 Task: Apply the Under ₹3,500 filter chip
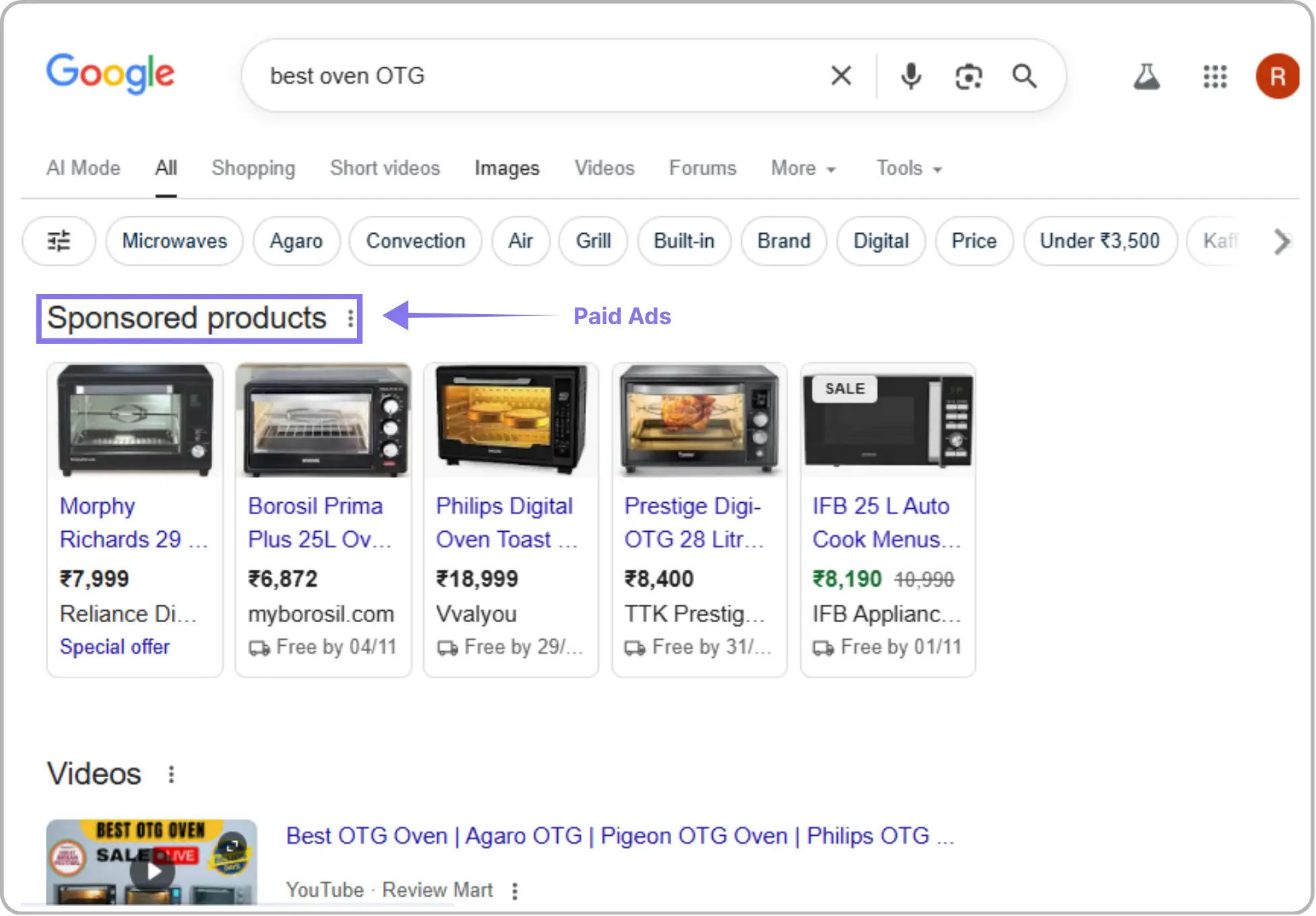[x=1100, y=241]
